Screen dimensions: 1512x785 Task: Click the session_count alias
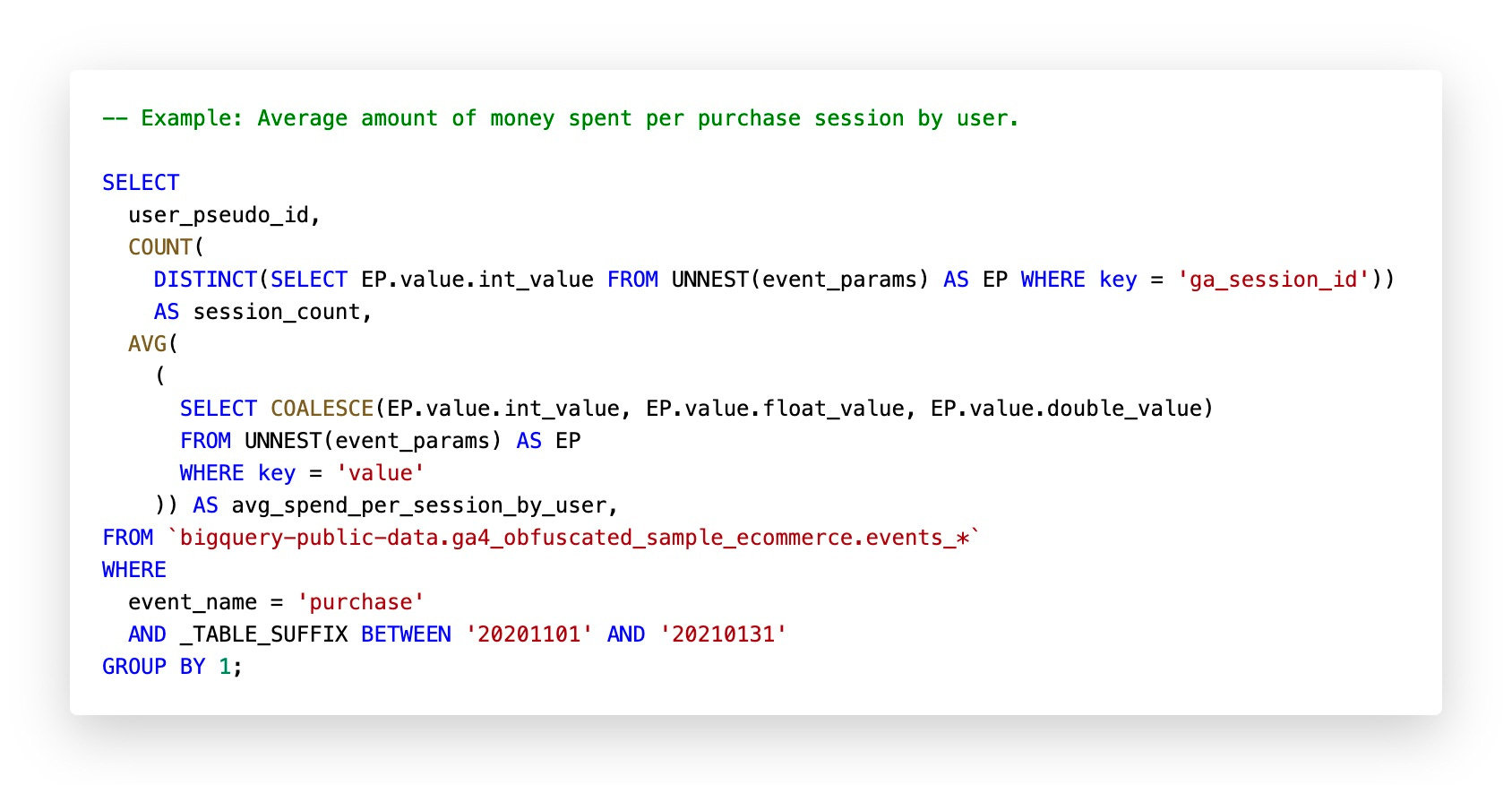click(277, 312)
